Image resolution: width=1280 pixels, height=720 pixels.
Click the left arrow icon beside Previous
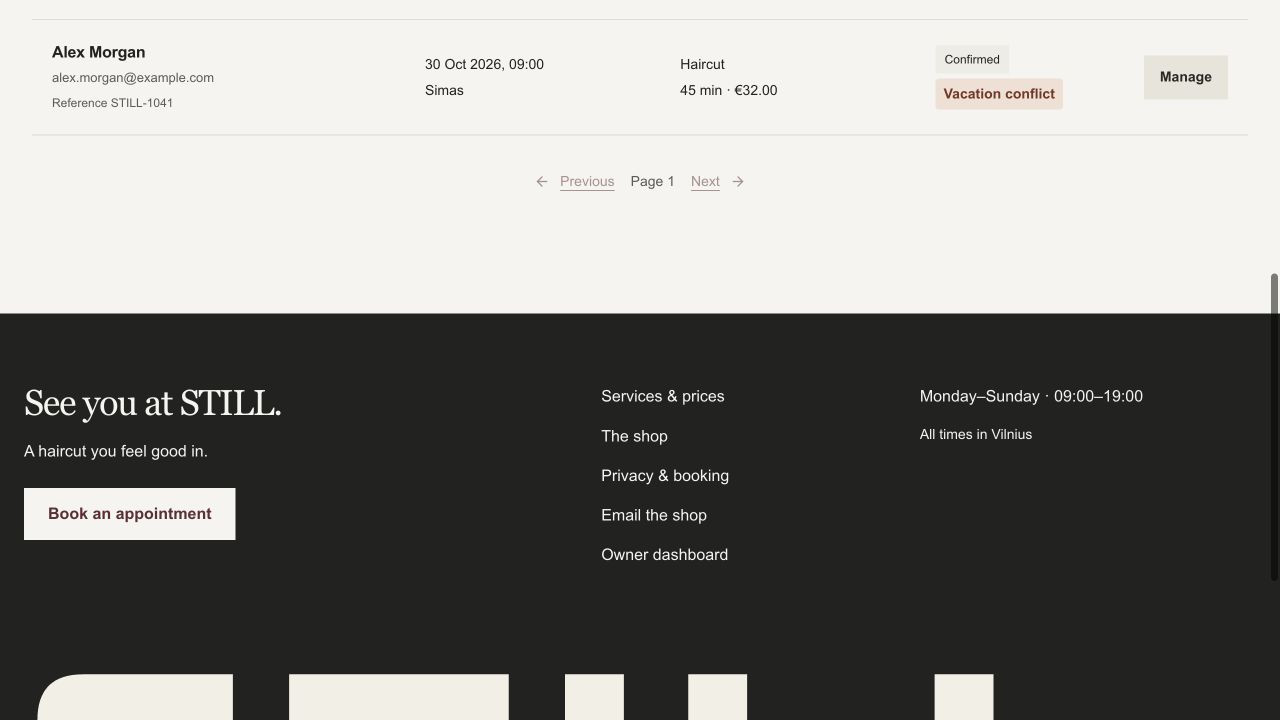tap(542, 181)
